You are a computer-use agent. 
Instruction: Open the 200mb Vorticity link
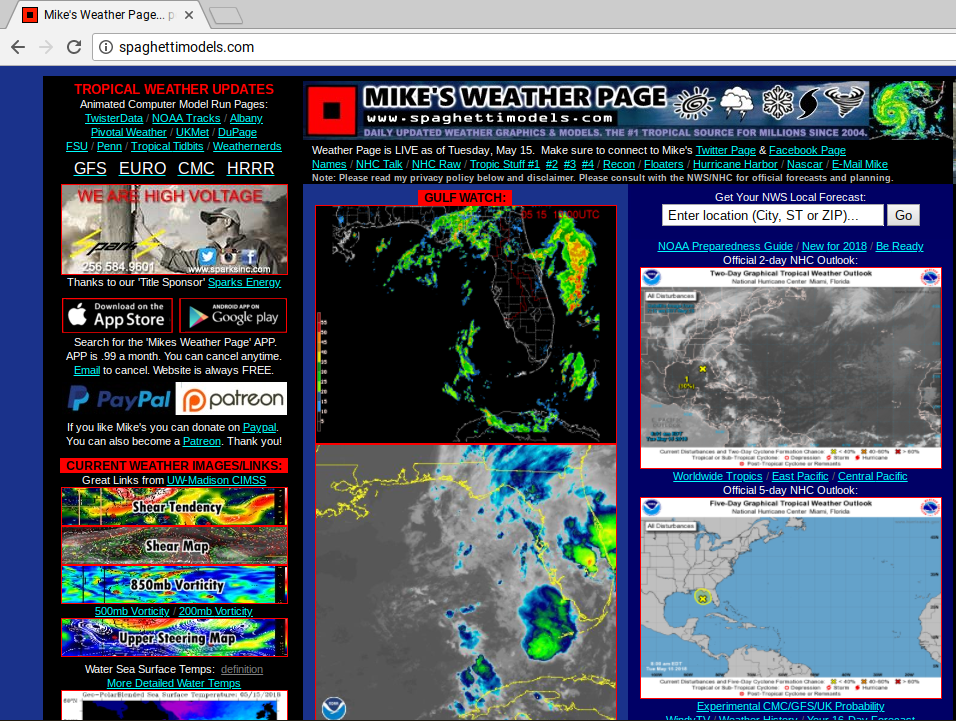216,611
